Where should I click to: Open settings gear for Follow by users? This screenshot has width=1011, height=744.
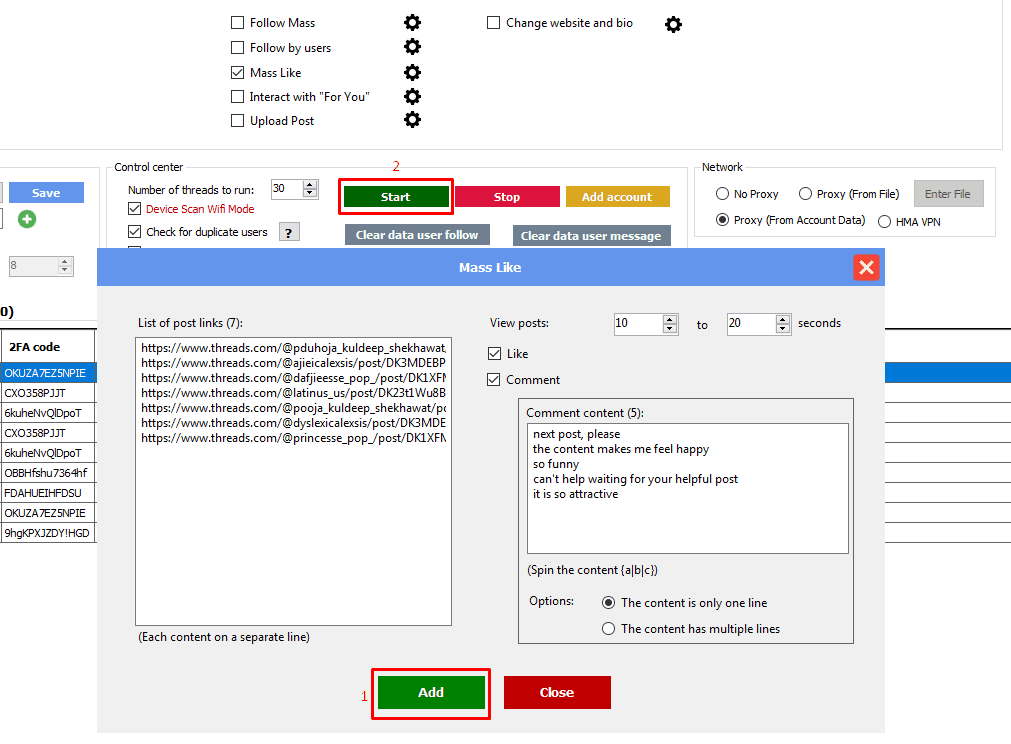pos(412,47)
